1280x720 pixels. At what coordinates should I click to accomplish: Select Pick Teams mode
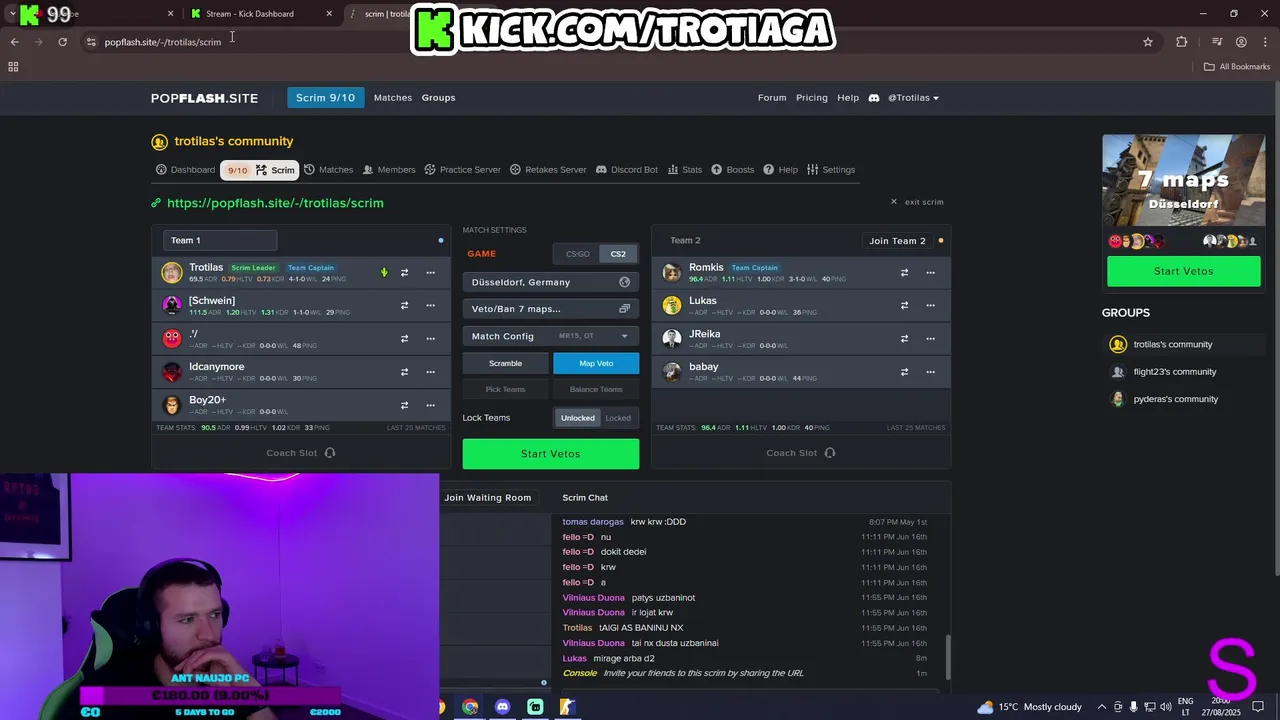pos(505,389)
